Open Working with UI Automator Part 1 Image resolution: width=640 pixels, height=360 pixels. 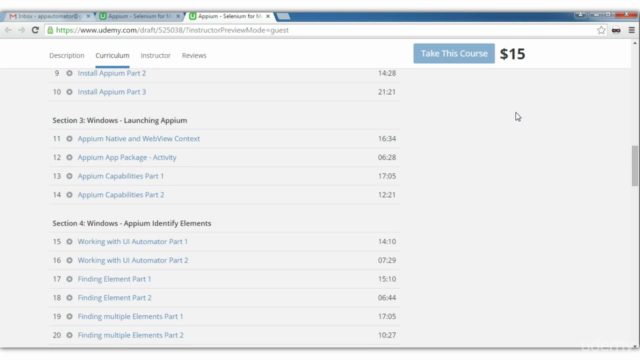click(x=133, y=242)
